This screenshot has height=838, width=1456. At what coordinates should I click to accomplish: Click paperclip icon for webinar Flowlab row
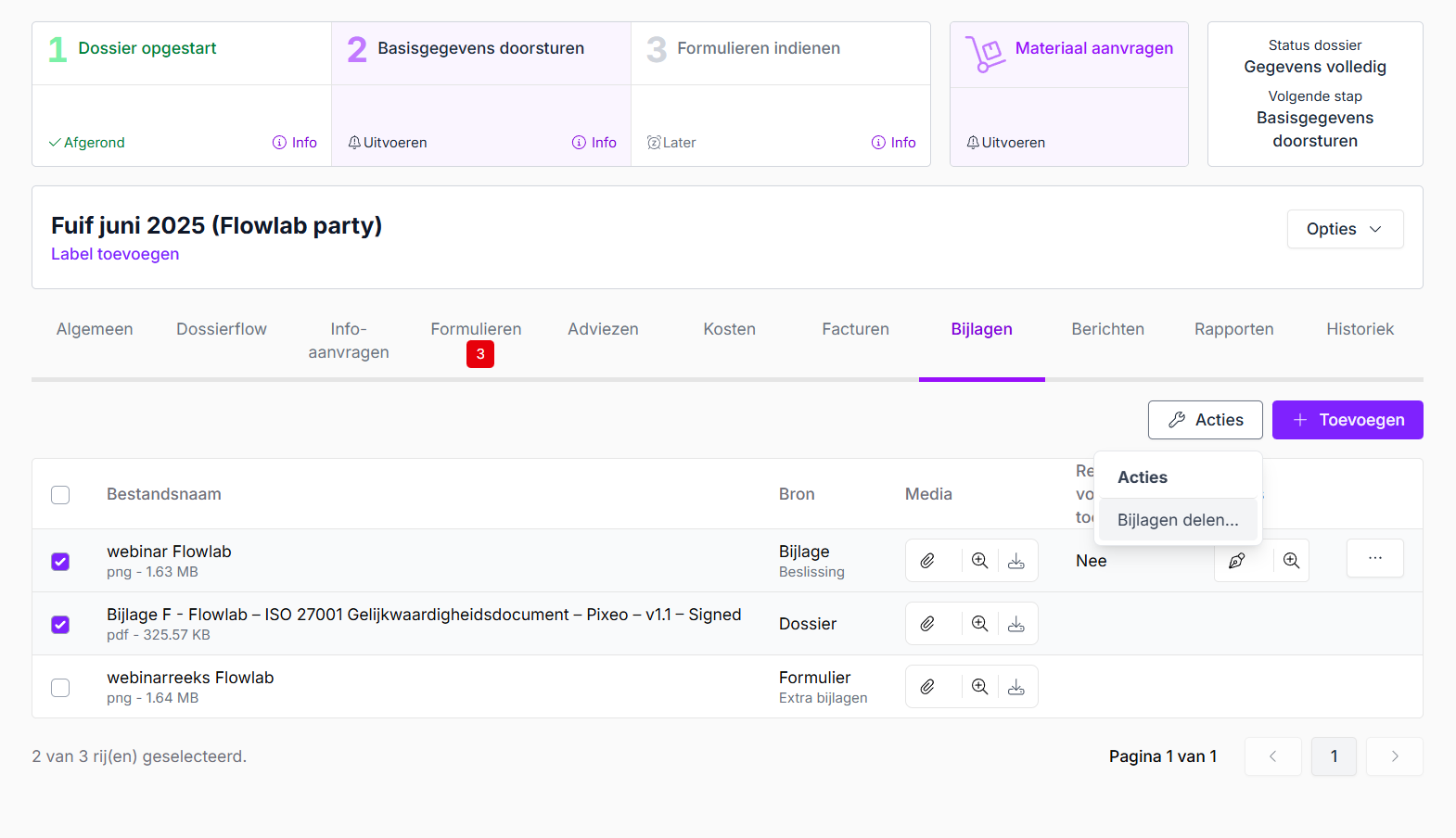click(x=927, y=561)
